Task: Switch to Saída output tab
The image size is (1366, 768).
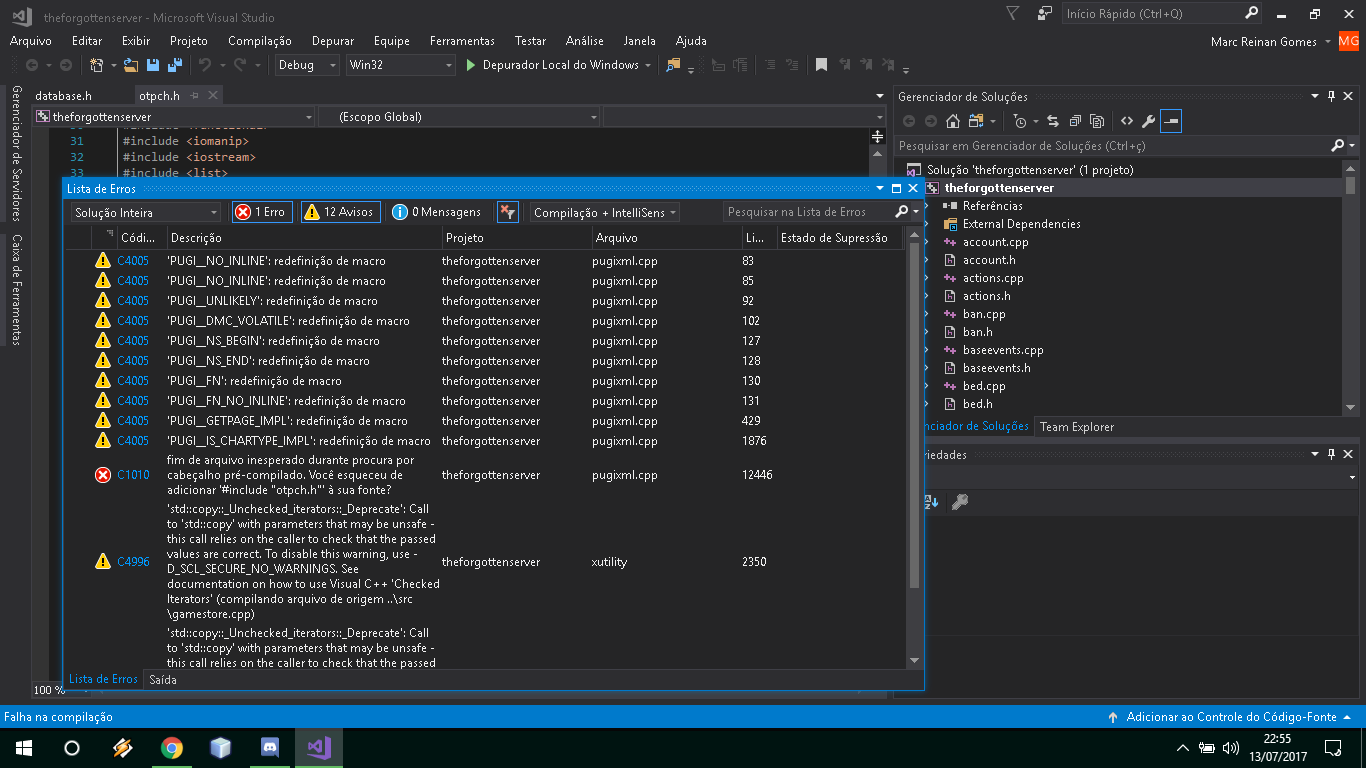Action: pos(163,679)
